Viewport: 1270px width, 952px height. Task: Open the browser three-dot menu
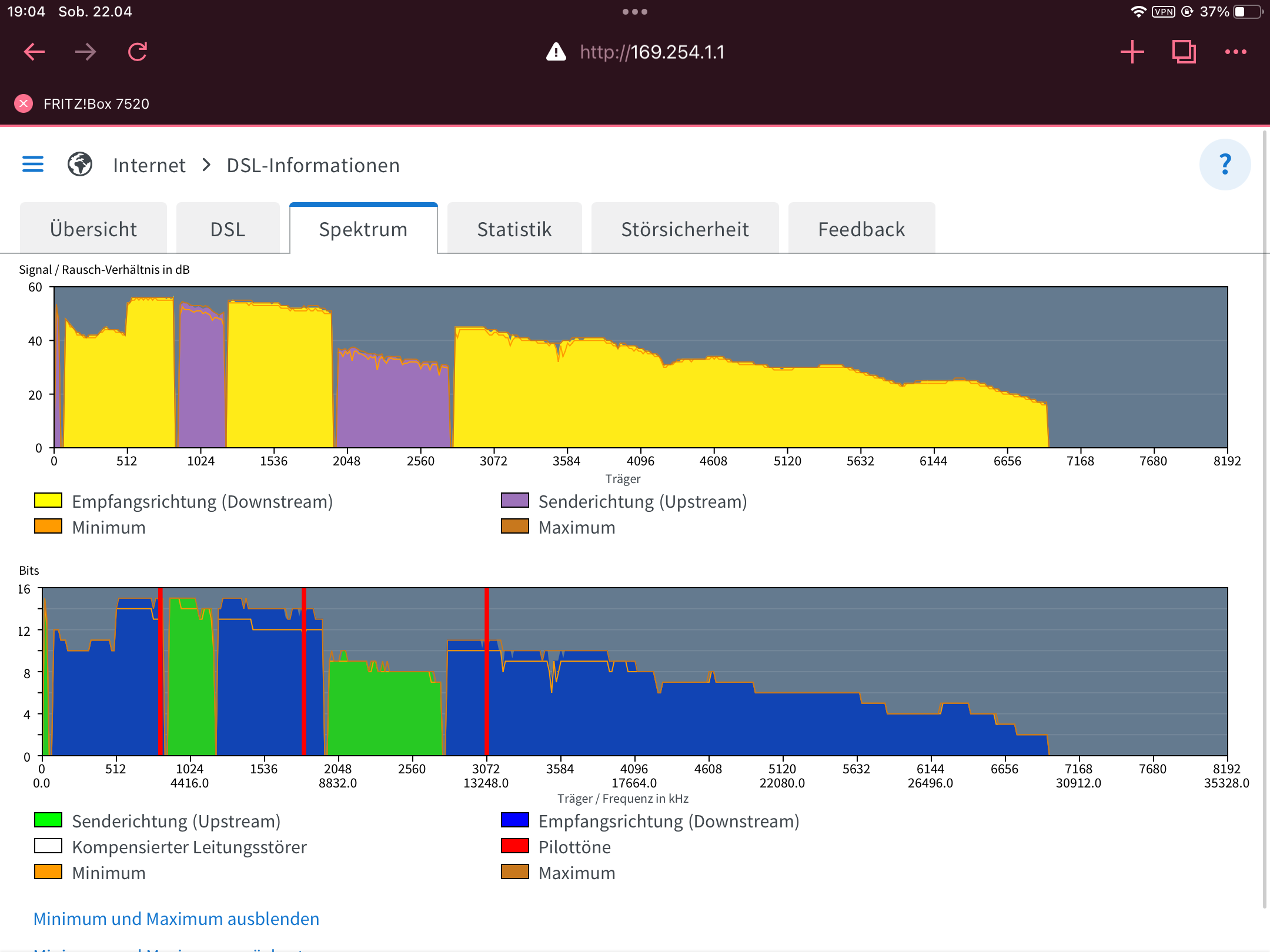[x=1235, y=52]
